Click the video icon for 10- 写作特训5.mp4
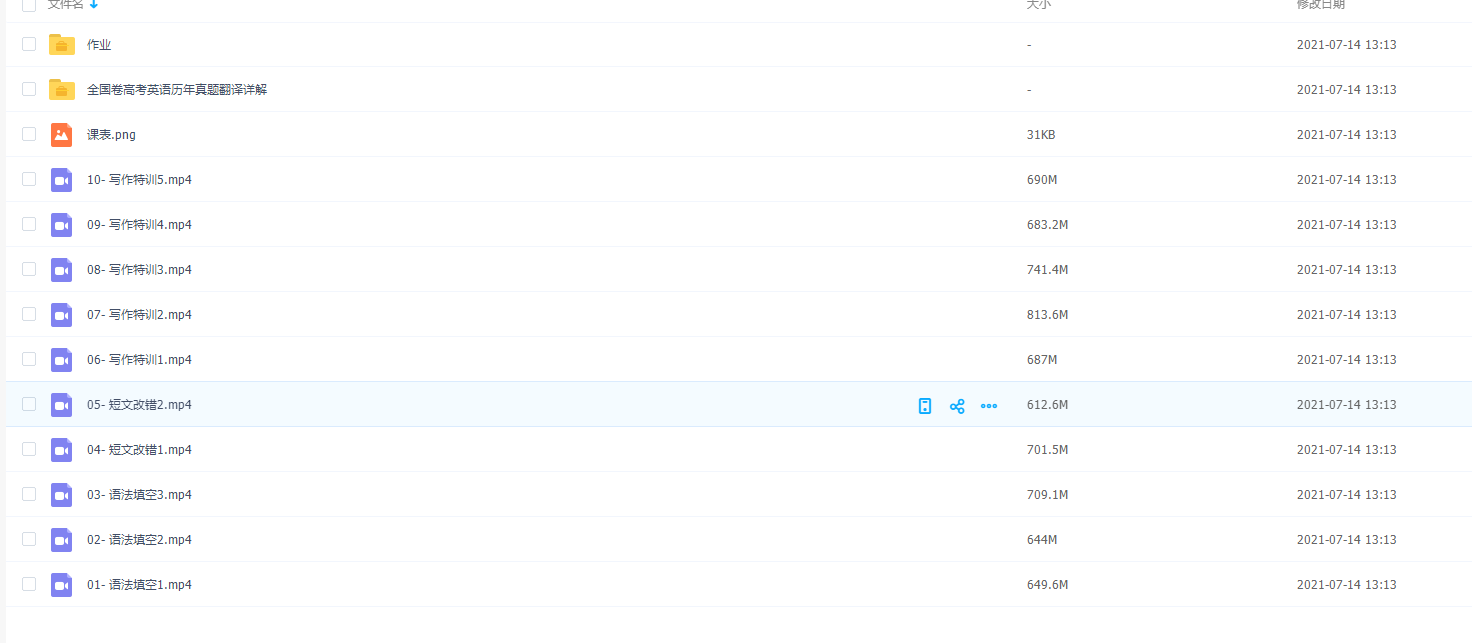The width and height of the screenshot is (1472, 643). click(62, 180)
